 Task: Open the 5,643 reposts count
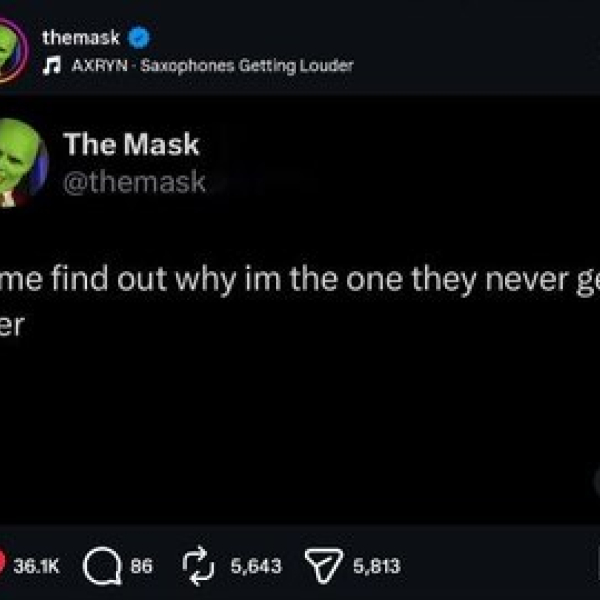click(256, 566)
